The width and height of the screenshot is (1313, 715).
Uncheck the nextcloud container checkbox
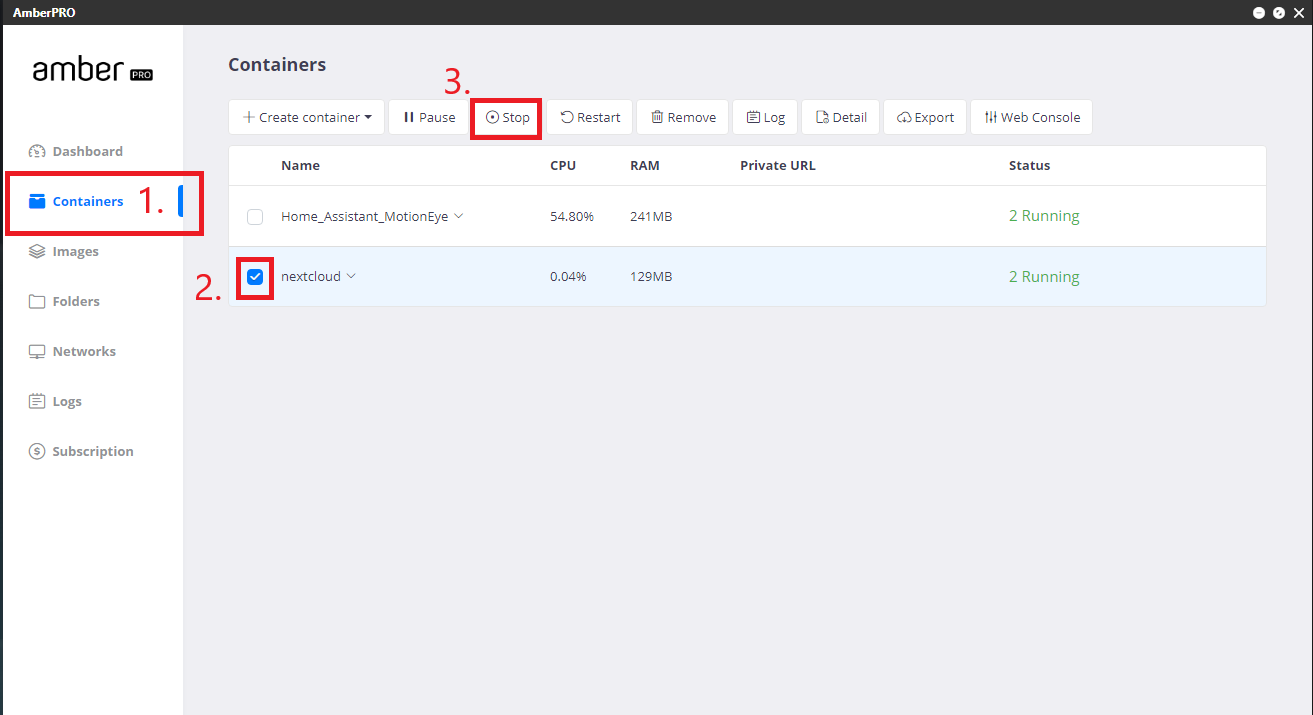click(255, 277)
